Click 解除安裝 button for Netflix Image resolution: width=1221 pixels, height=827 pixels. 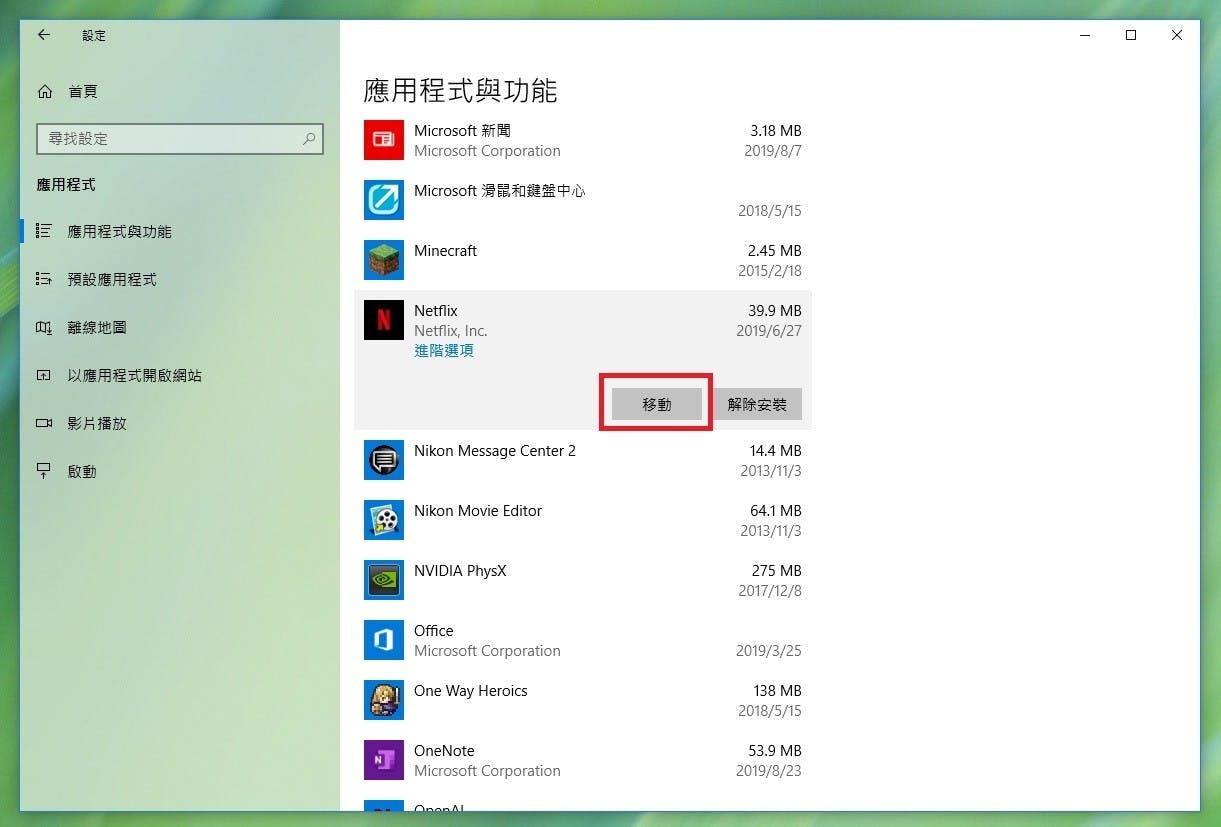[757, 404]
